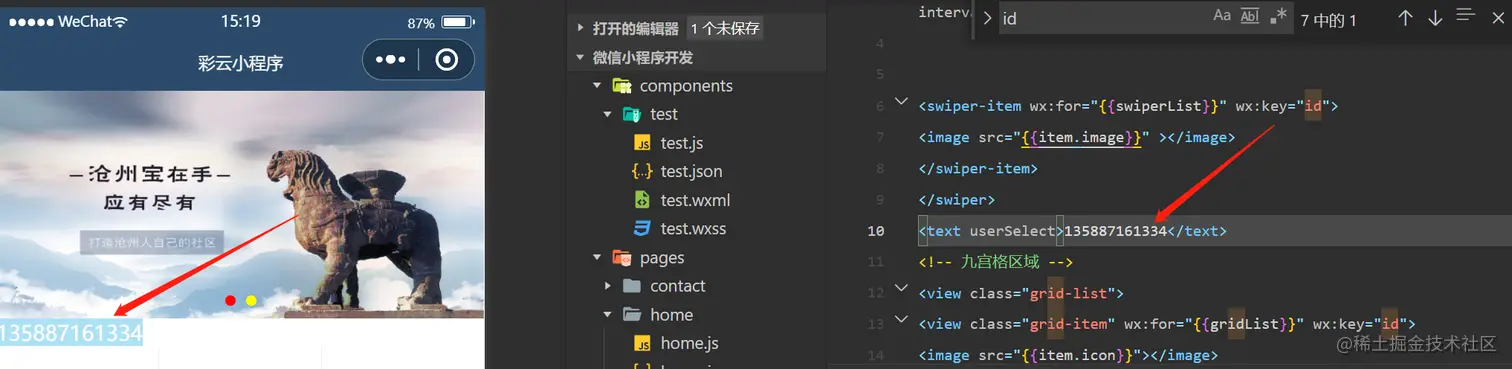The height and width of the screenshot is (369, 1512).
Task: Fold the swiper-item block at line 6
Action: (x=901, y=102)
